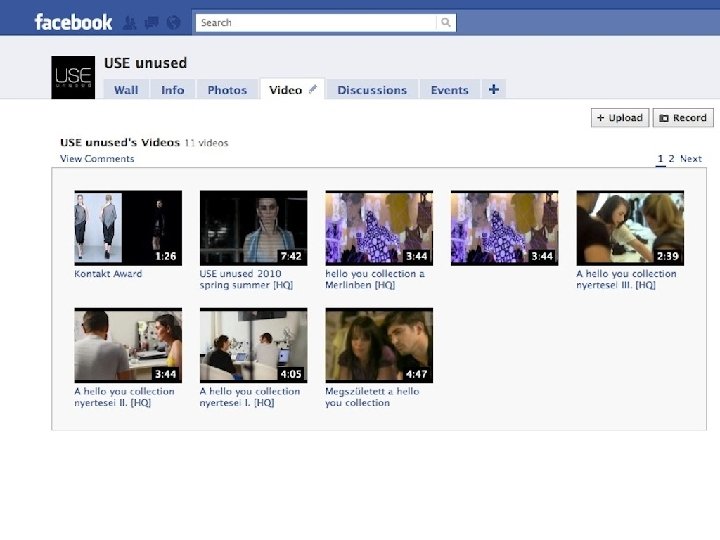Image resolution: width=720 pixels, height=540 pixels.
Task: Click the USE unused page name
Action: [146, 63]
